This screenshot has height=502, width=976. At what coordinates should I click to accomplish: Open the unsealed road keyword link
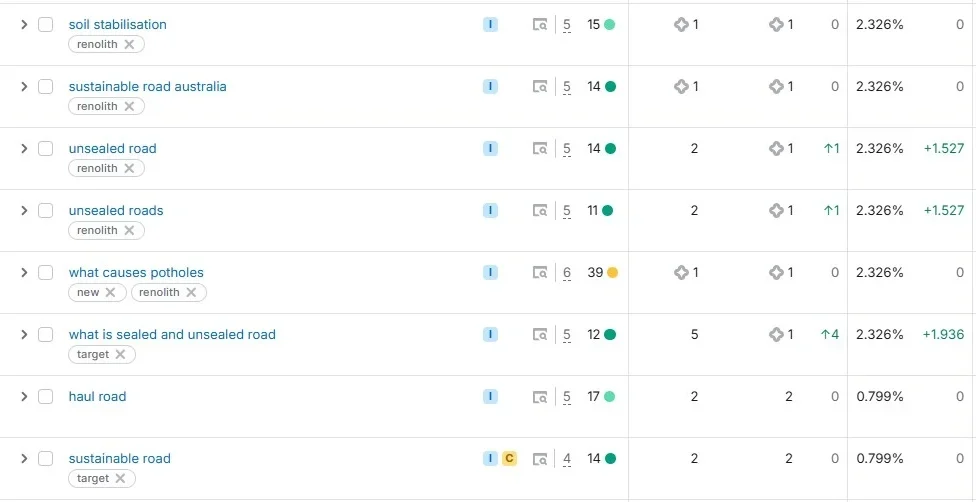click(x=113, y=149)
